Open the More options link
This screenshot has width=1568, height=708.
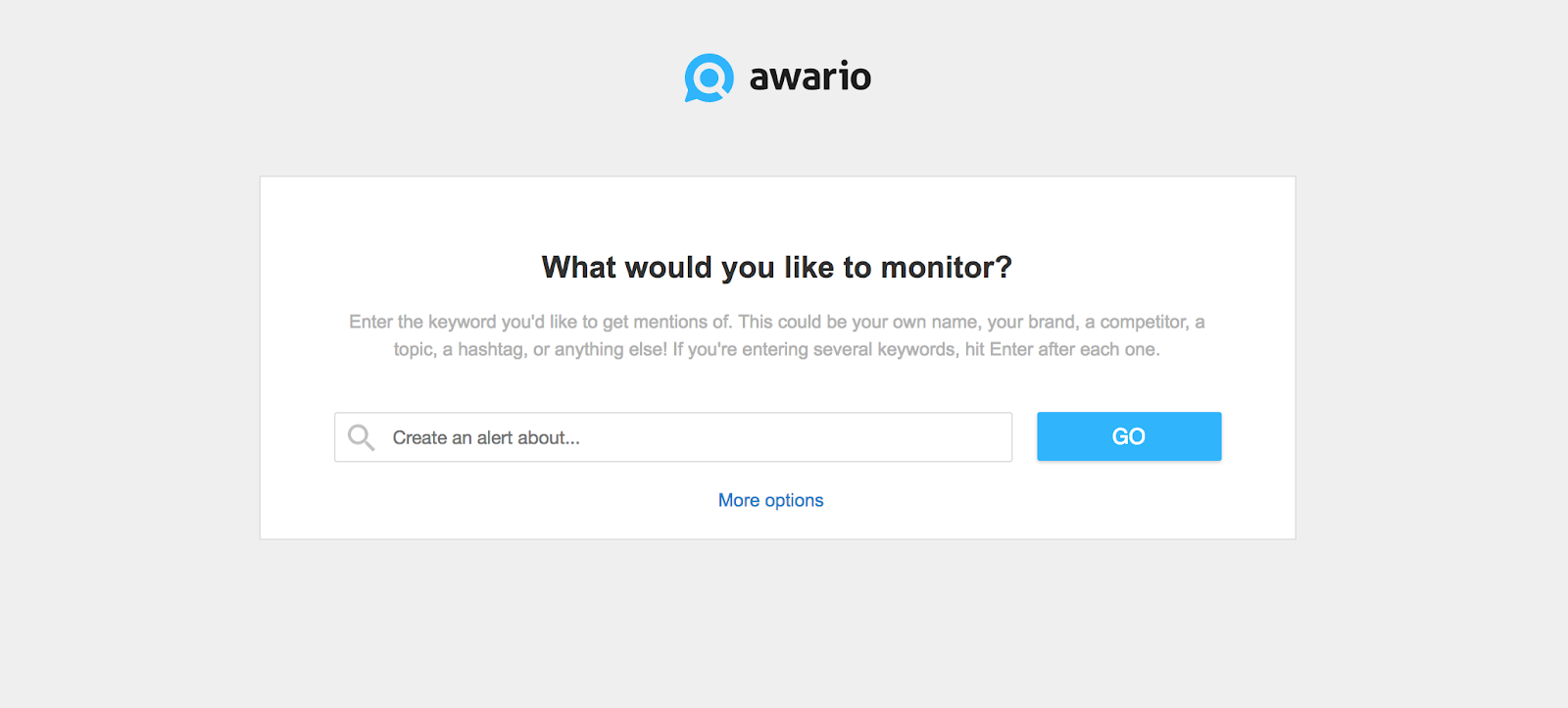pyautogui.click(x=770, y=500)
